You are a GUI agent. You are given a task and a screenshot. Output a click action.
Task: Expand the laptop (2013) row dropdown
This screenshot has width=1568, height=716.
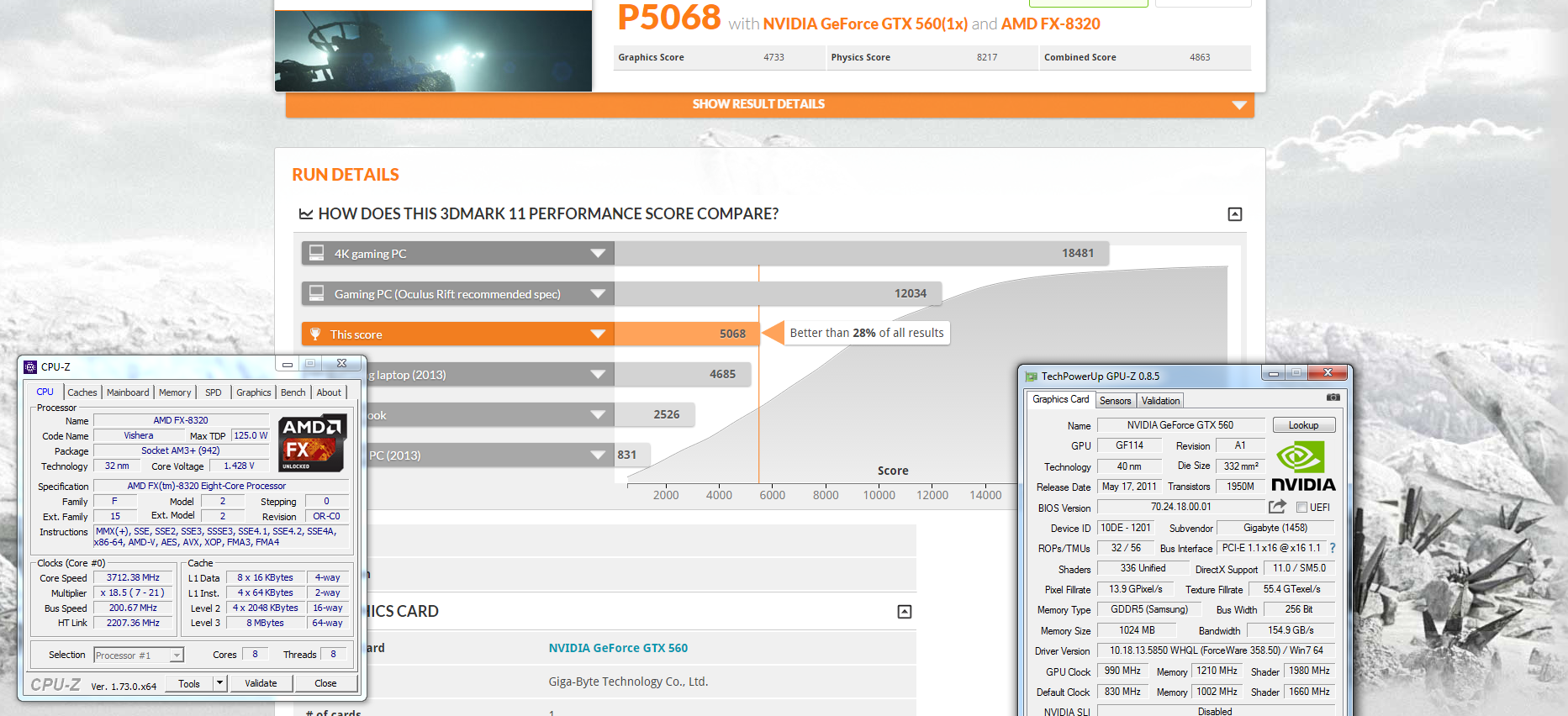[598, 374]
